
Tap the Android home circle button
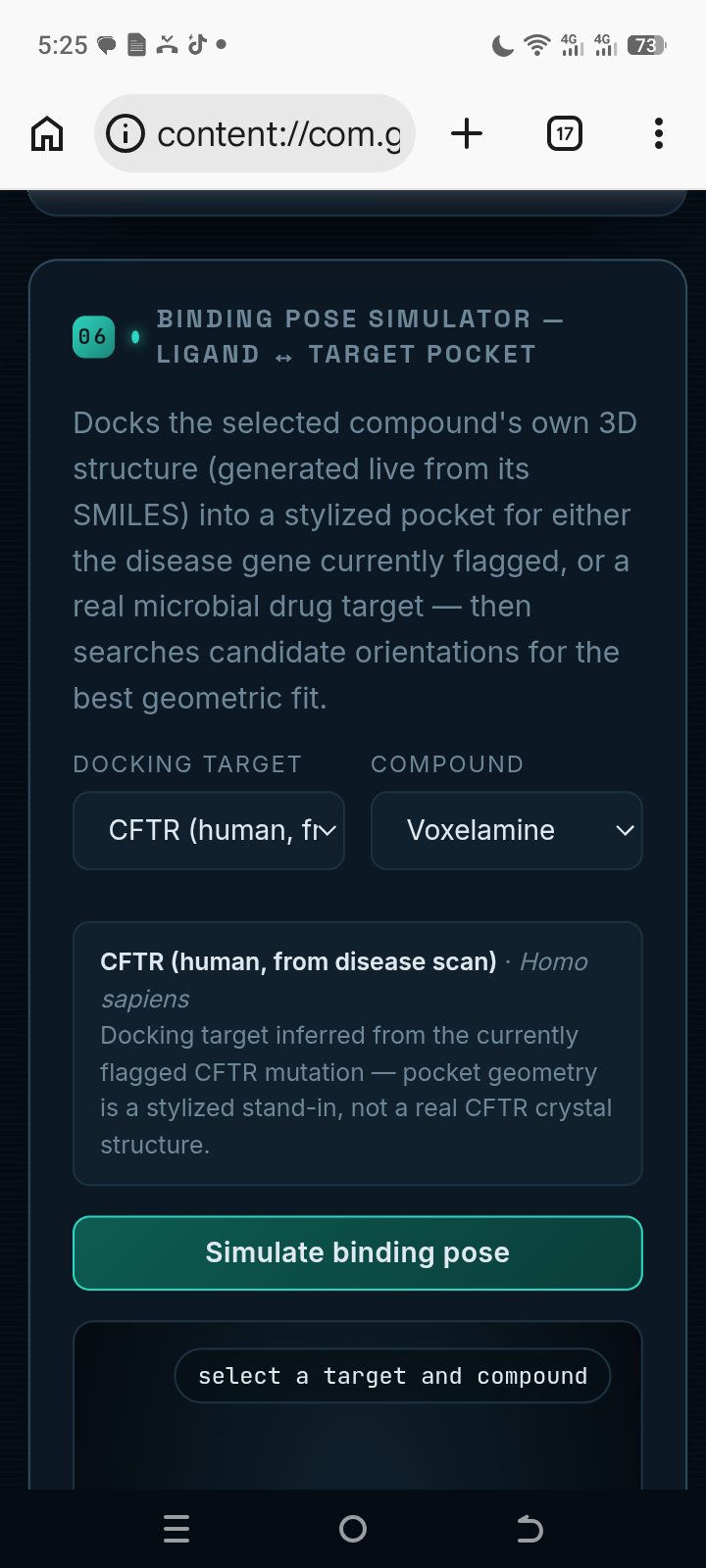[353, 1529]
